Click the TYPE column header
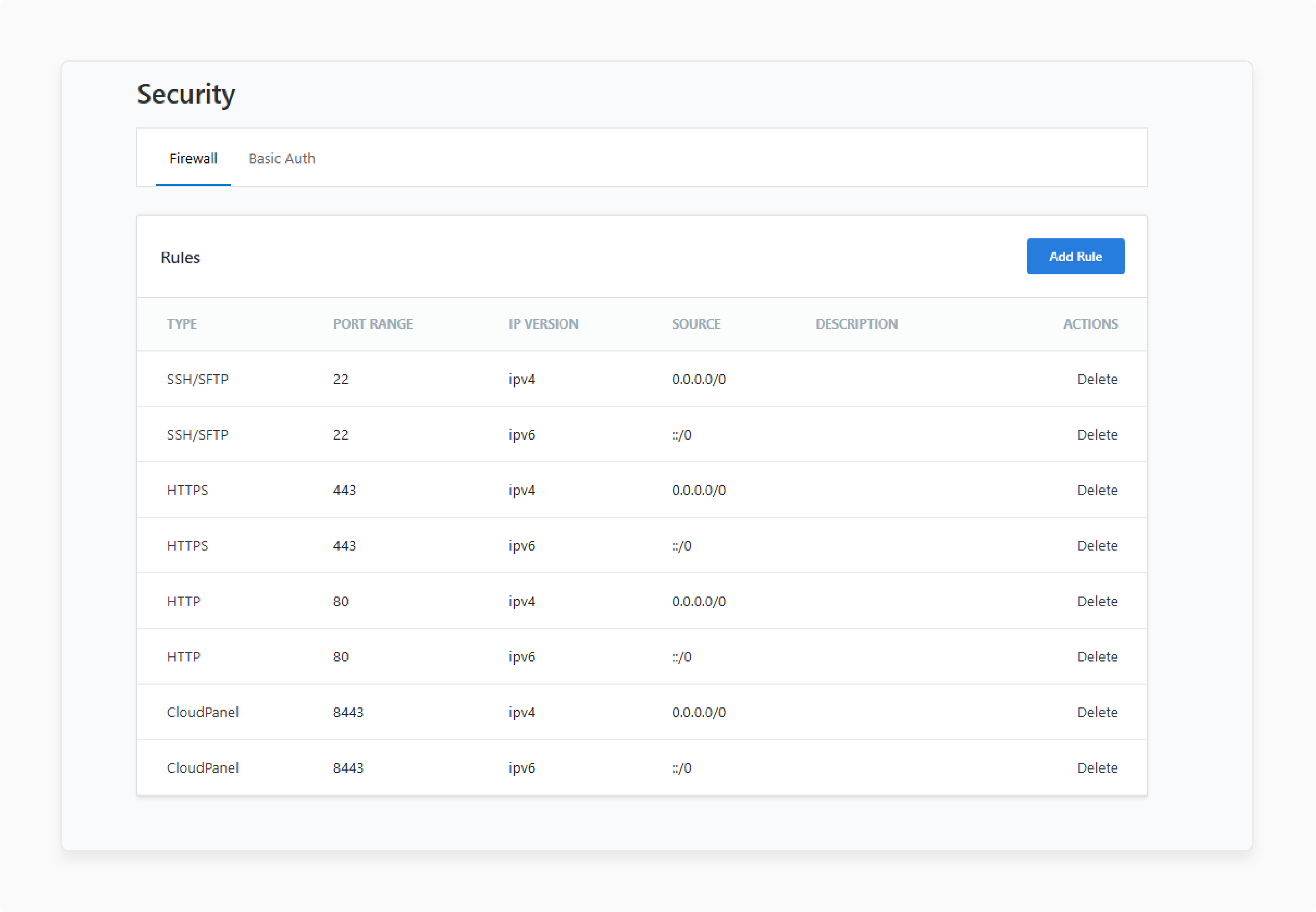Screen dimensions: 1316x912 point(182,324)
